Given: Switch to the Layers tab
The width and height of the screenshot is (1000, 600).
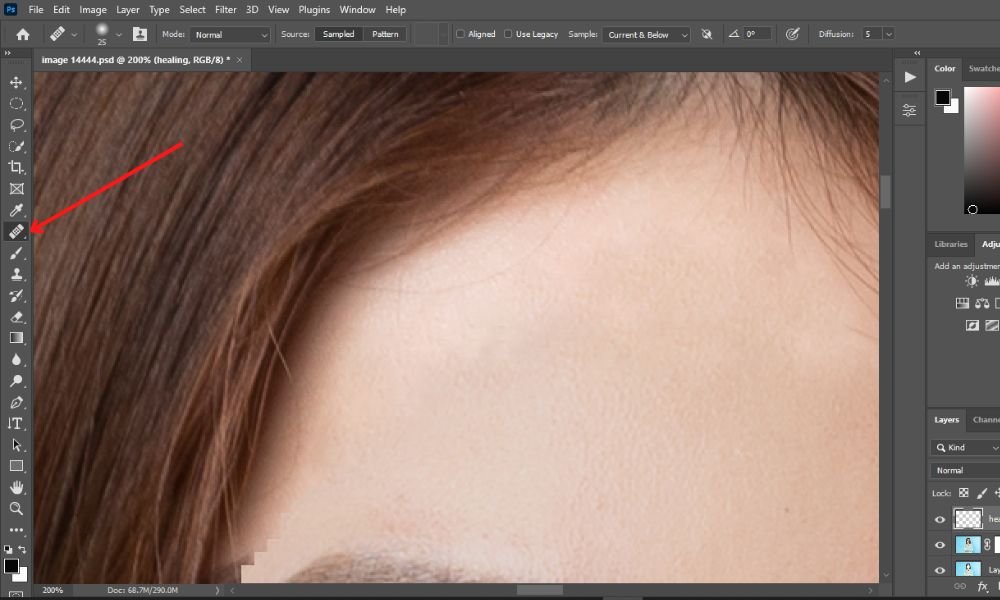Looking at the screenshot, I should pyautogui.click(x=946, y=420).
